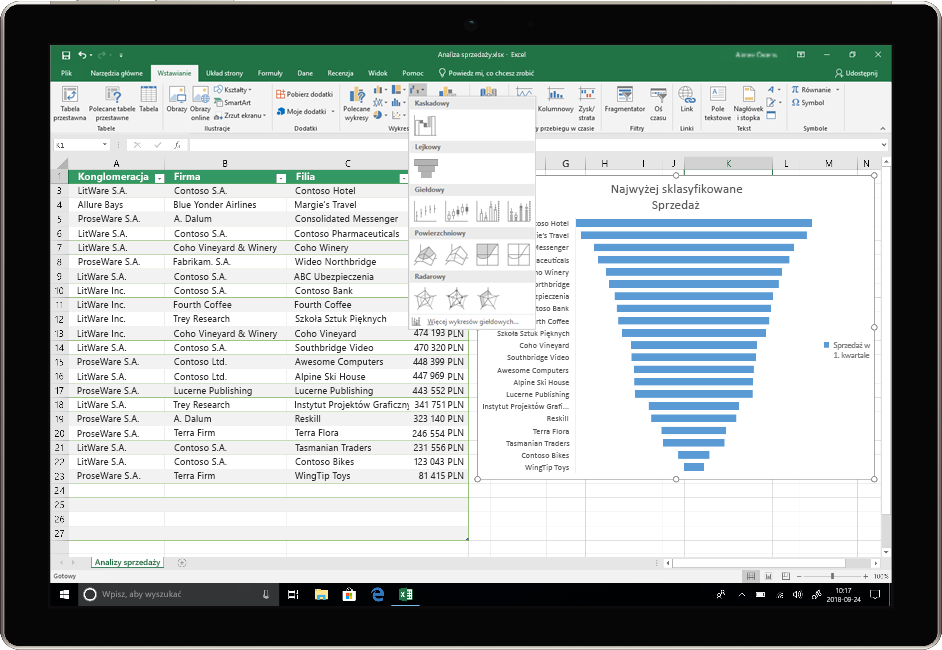Viewport: 942px width, 650px height.
Task: Pick the open-high-low-close candlestick chart
Action: point(457,211)
